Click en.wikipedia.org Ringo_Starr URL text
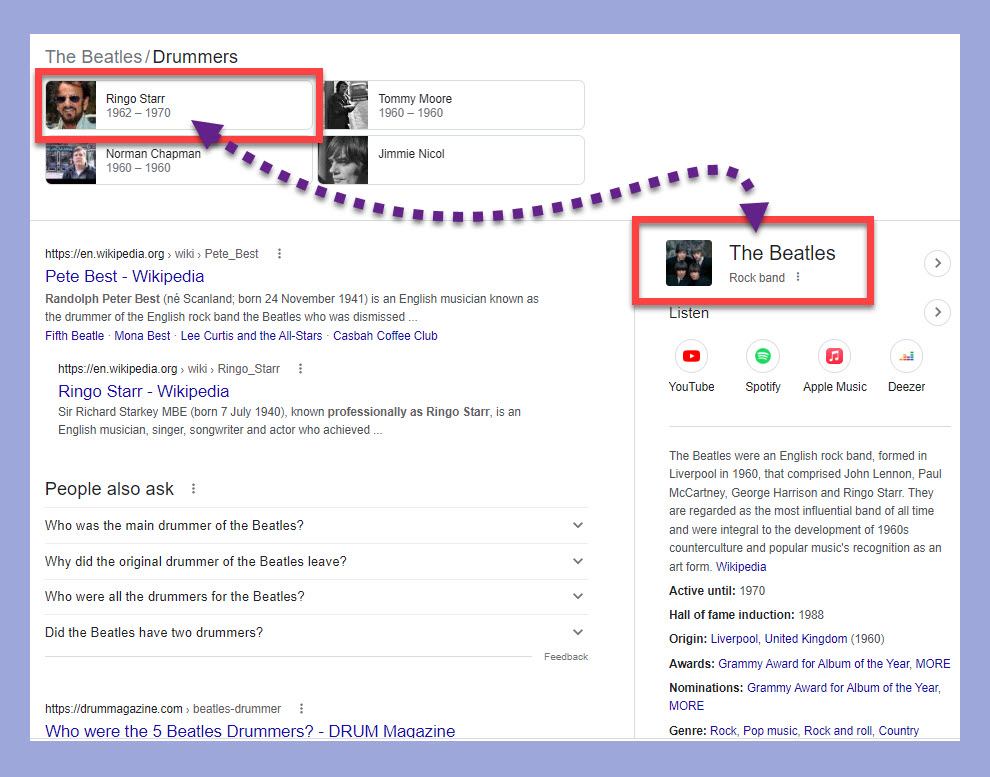 coord(169,369)
